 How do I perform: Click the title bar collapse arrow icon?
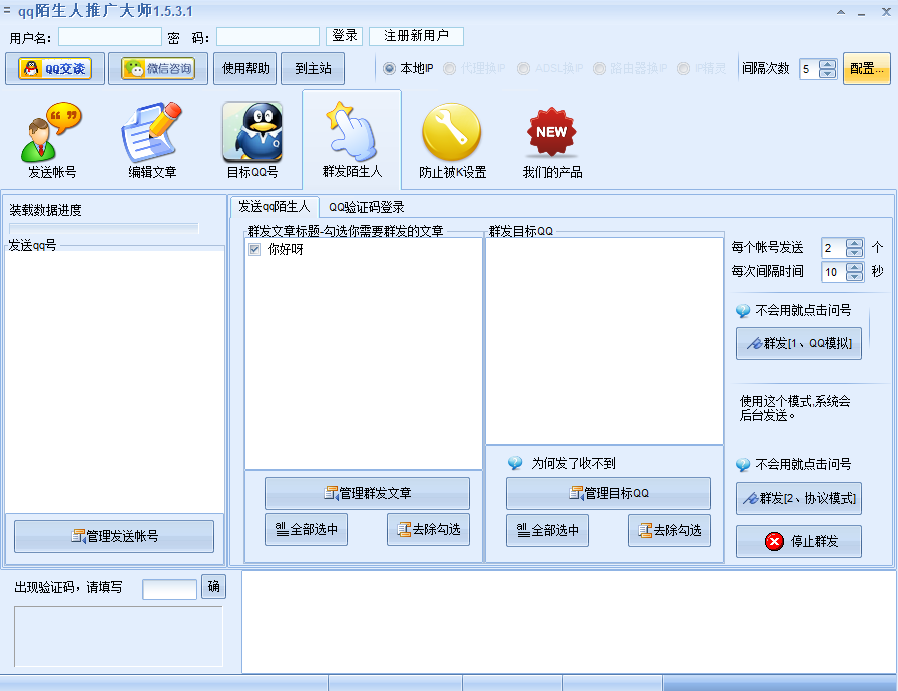[841, 12]
